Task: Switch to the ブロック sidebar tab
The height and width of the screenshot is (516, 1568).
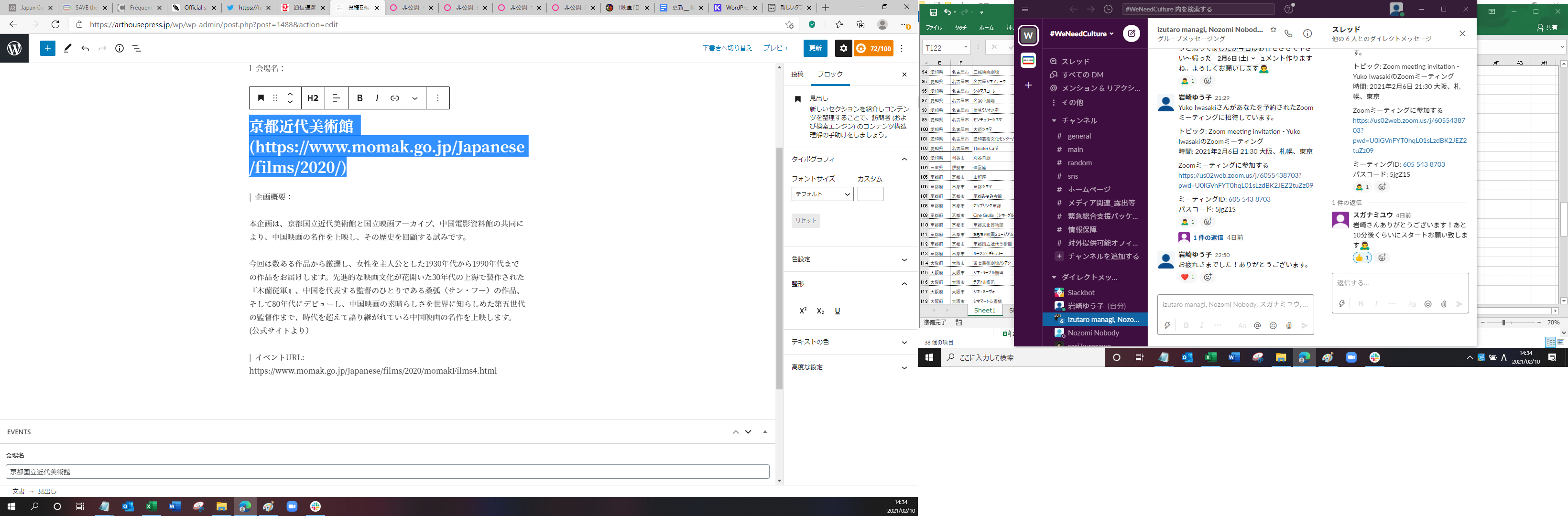Action: tap(830, 74)
